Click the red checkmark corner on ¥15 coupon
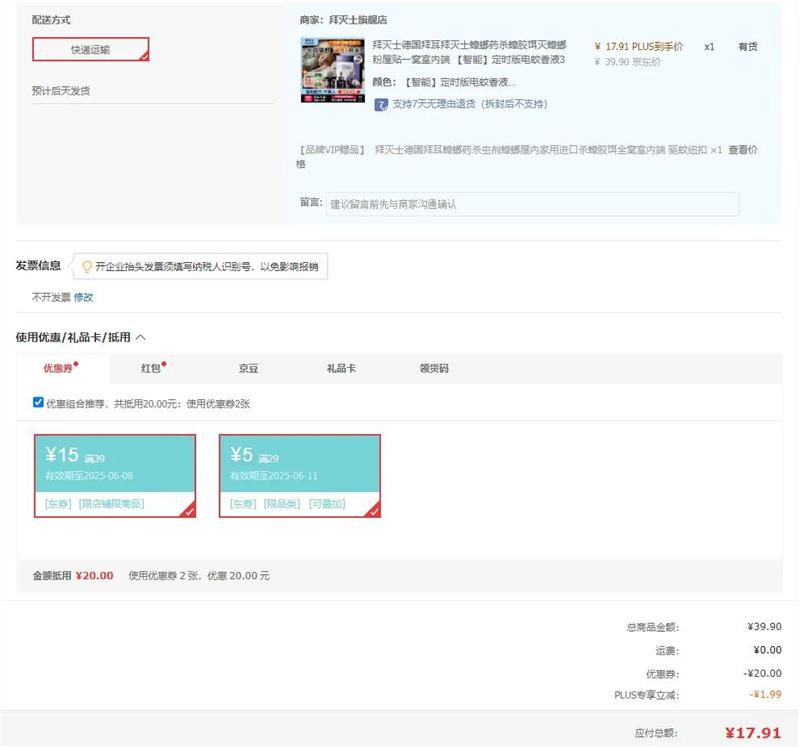 (189, 511)
